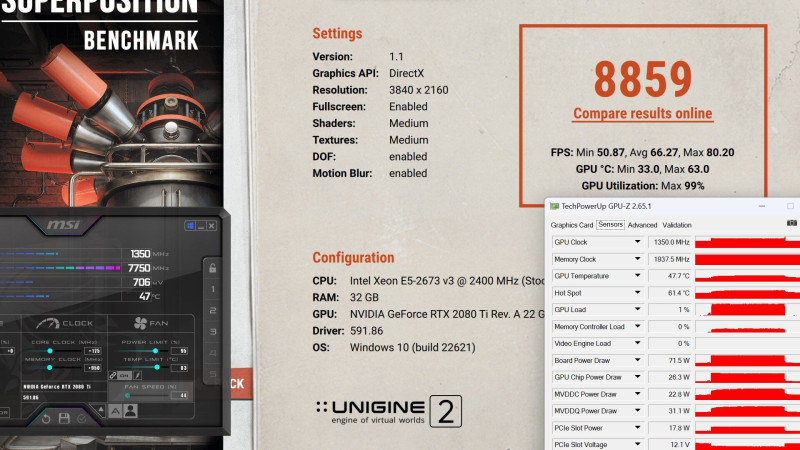
Task: Click the GPU Load sensor graph
Action: tap(747, 309)
